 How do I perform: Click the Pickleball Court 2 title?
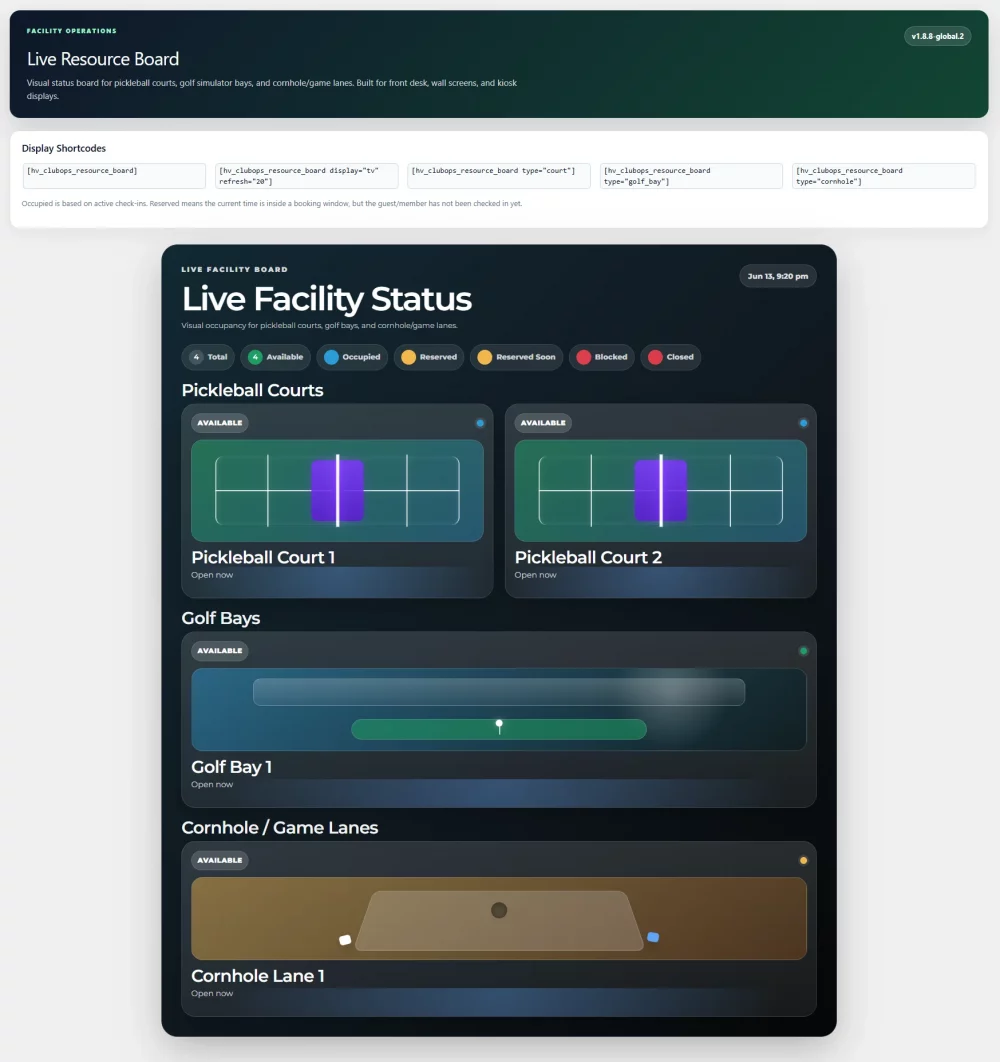[x=588, y=557]
